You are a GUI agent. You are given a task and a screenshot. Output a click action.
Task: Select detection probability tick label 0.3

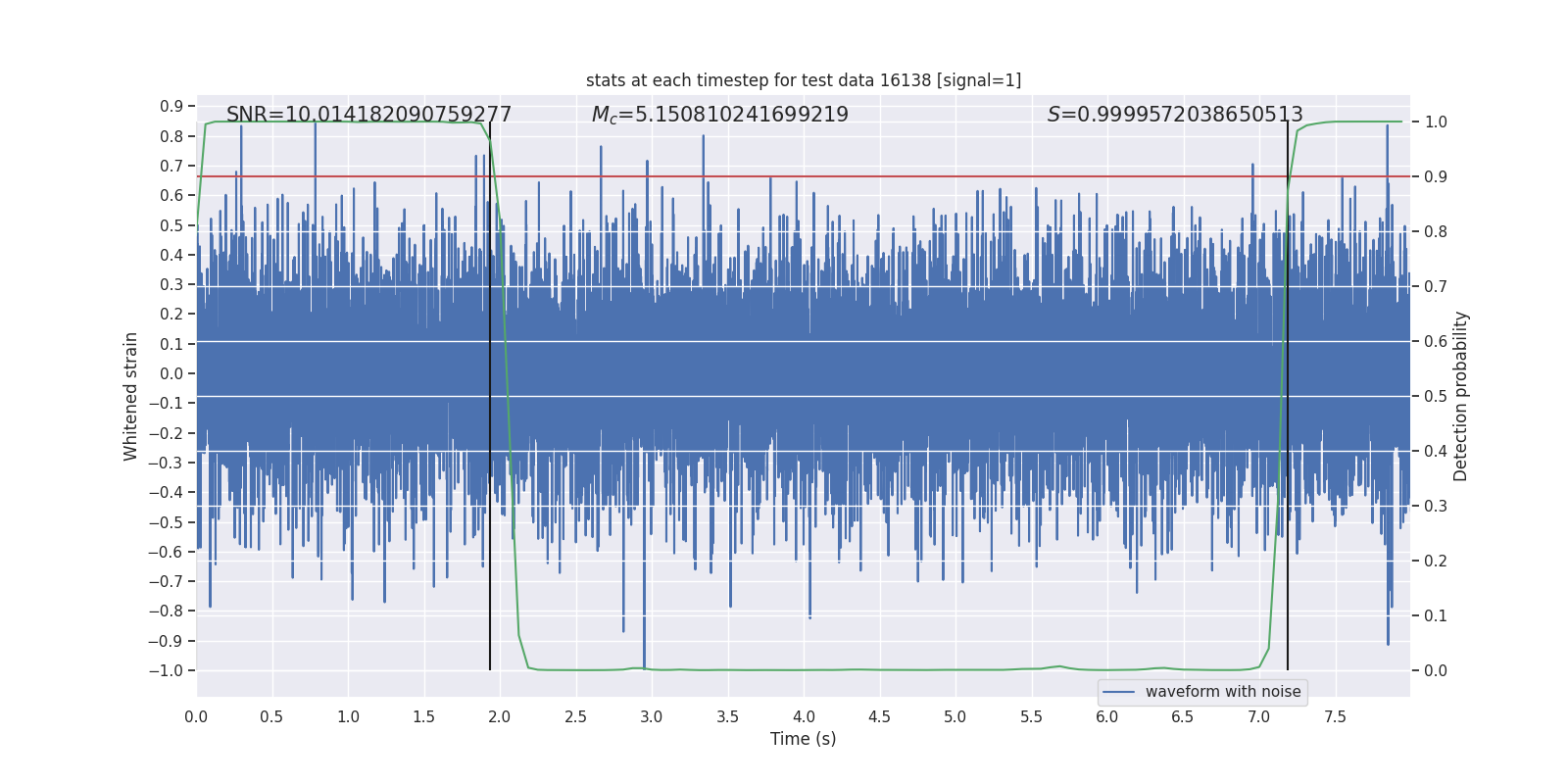pyautogui.click(x=1436, y=506)
